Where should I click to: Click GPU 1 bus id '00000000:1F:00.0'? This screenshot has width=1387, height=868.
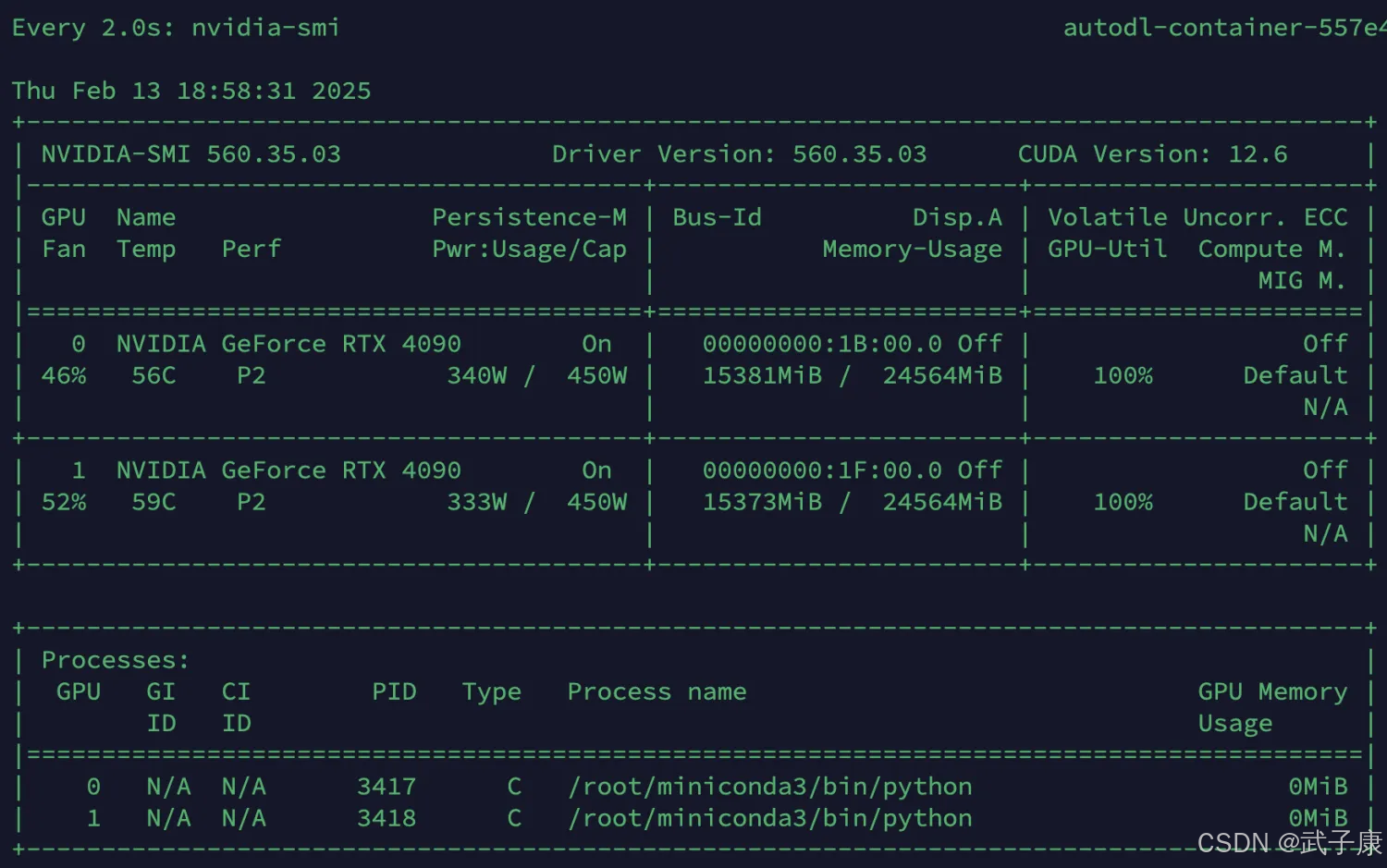(x=822, y=471)
